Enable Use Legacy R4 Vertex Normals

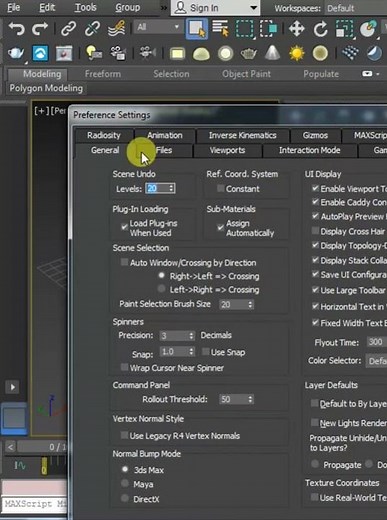coord(124,435)
